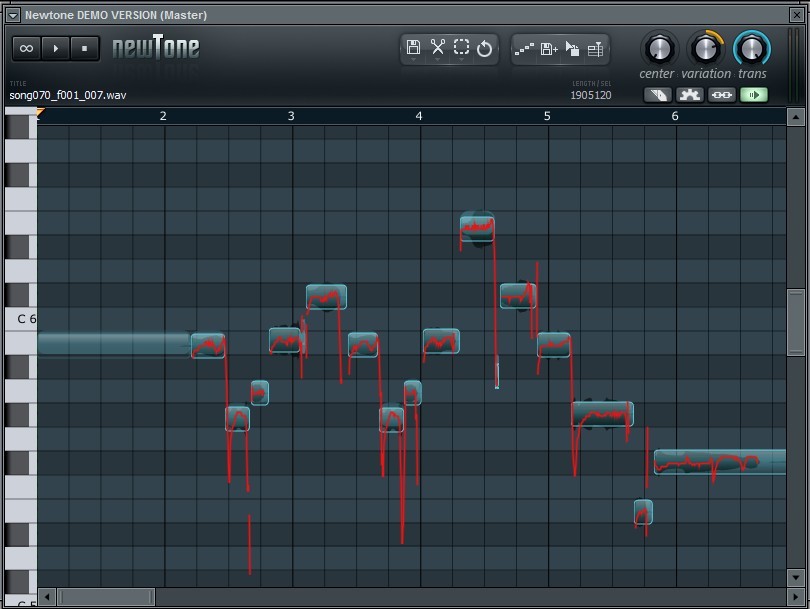Click the drag selection to playlist icon
This screenshot has height=609, width=810.
click(572, 49)
